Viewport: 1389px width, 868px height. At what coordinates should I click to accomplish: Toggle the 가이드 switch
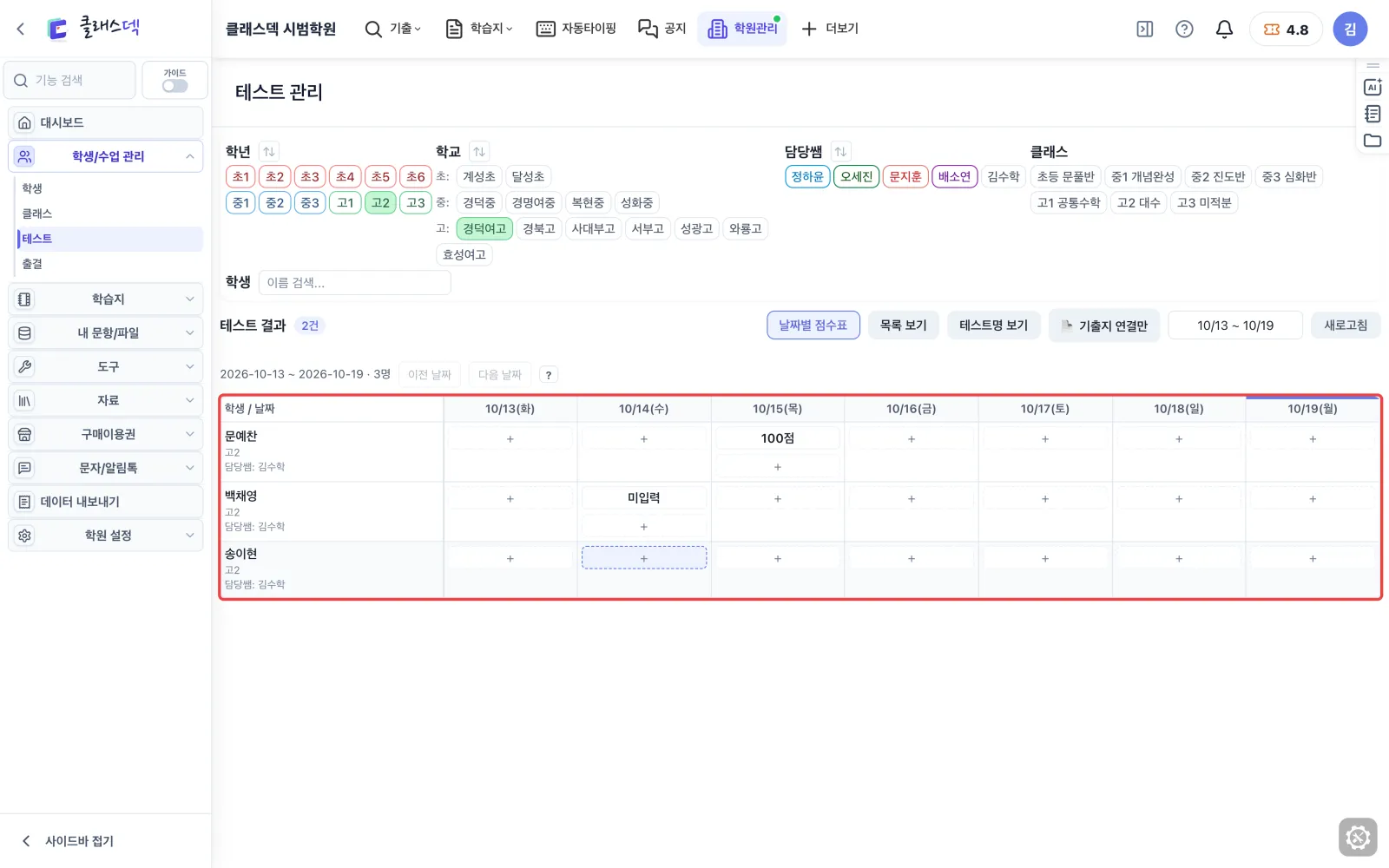coord(174,85)
